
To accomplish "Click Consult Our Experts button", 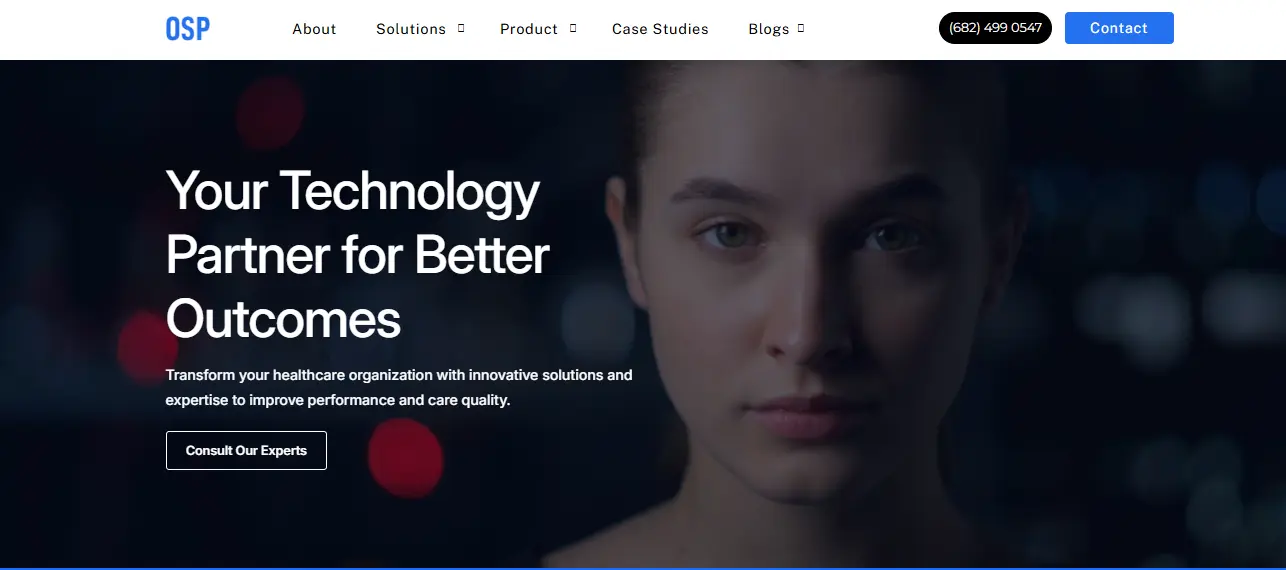I will [x=246, y=450].
